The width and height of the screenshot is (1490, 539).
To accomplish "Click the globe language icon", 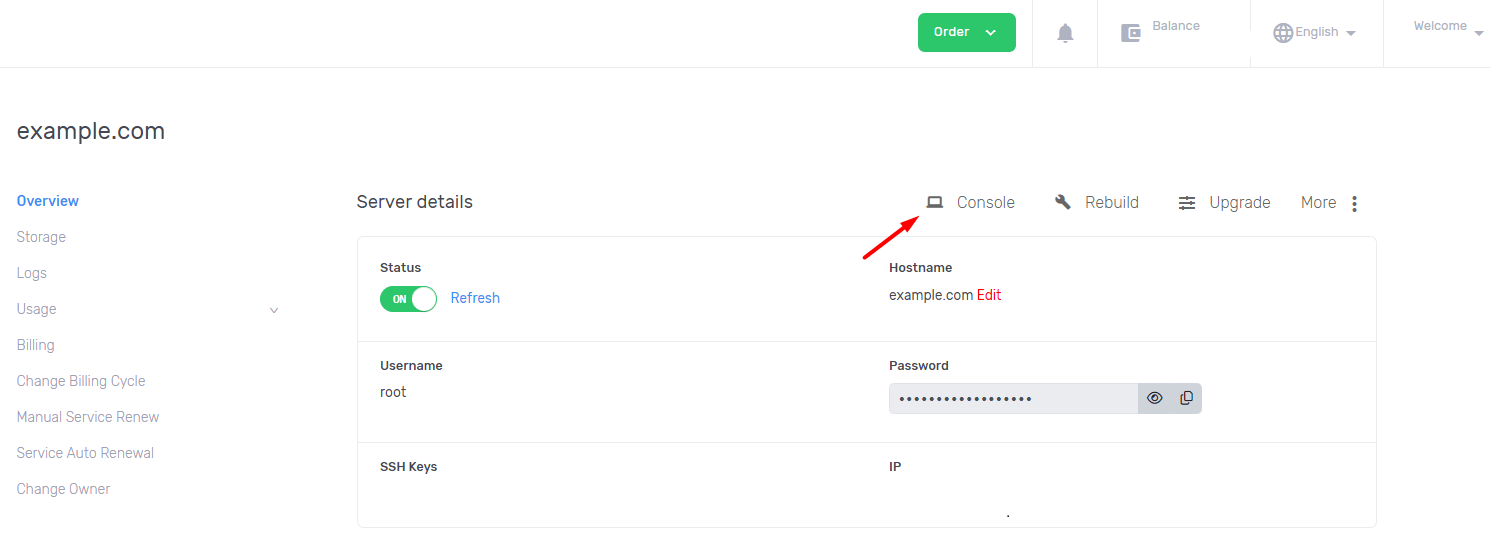I will tap(1283, 32).
